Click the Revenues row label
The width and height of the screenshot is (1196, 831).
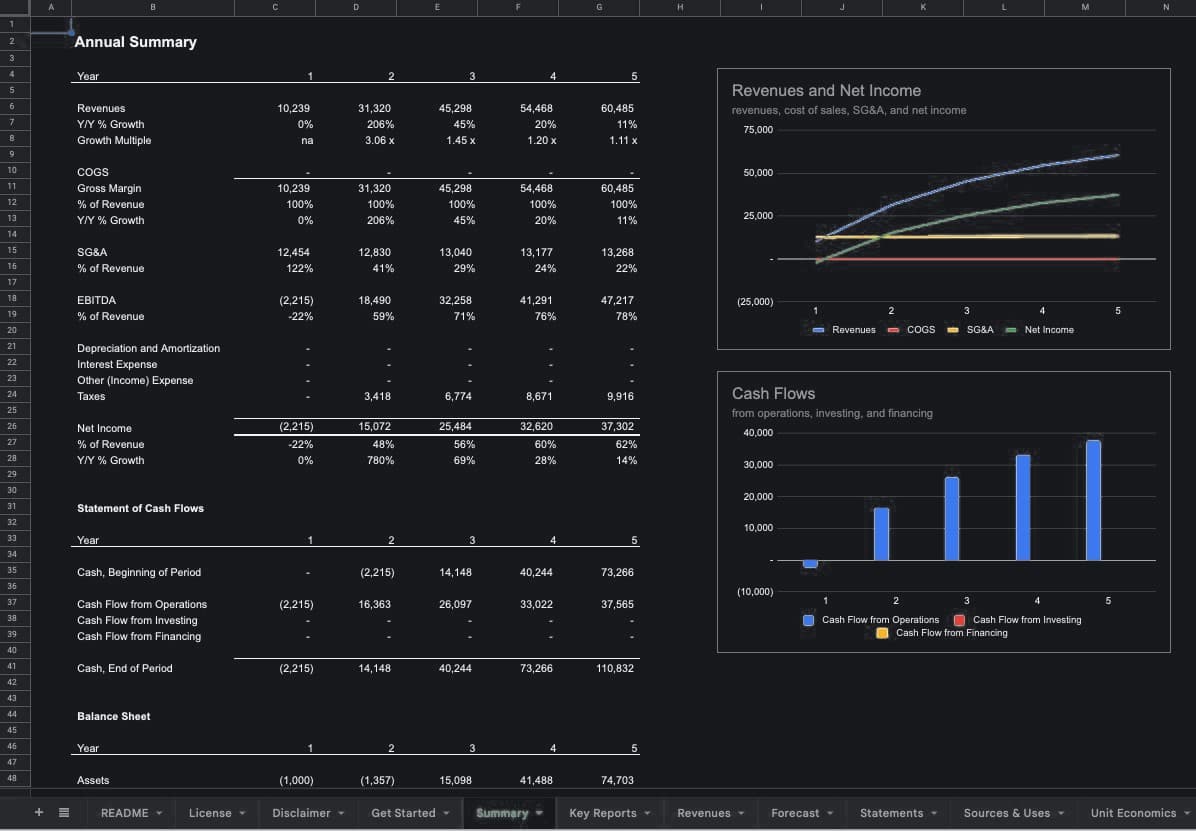coord(101,108)
